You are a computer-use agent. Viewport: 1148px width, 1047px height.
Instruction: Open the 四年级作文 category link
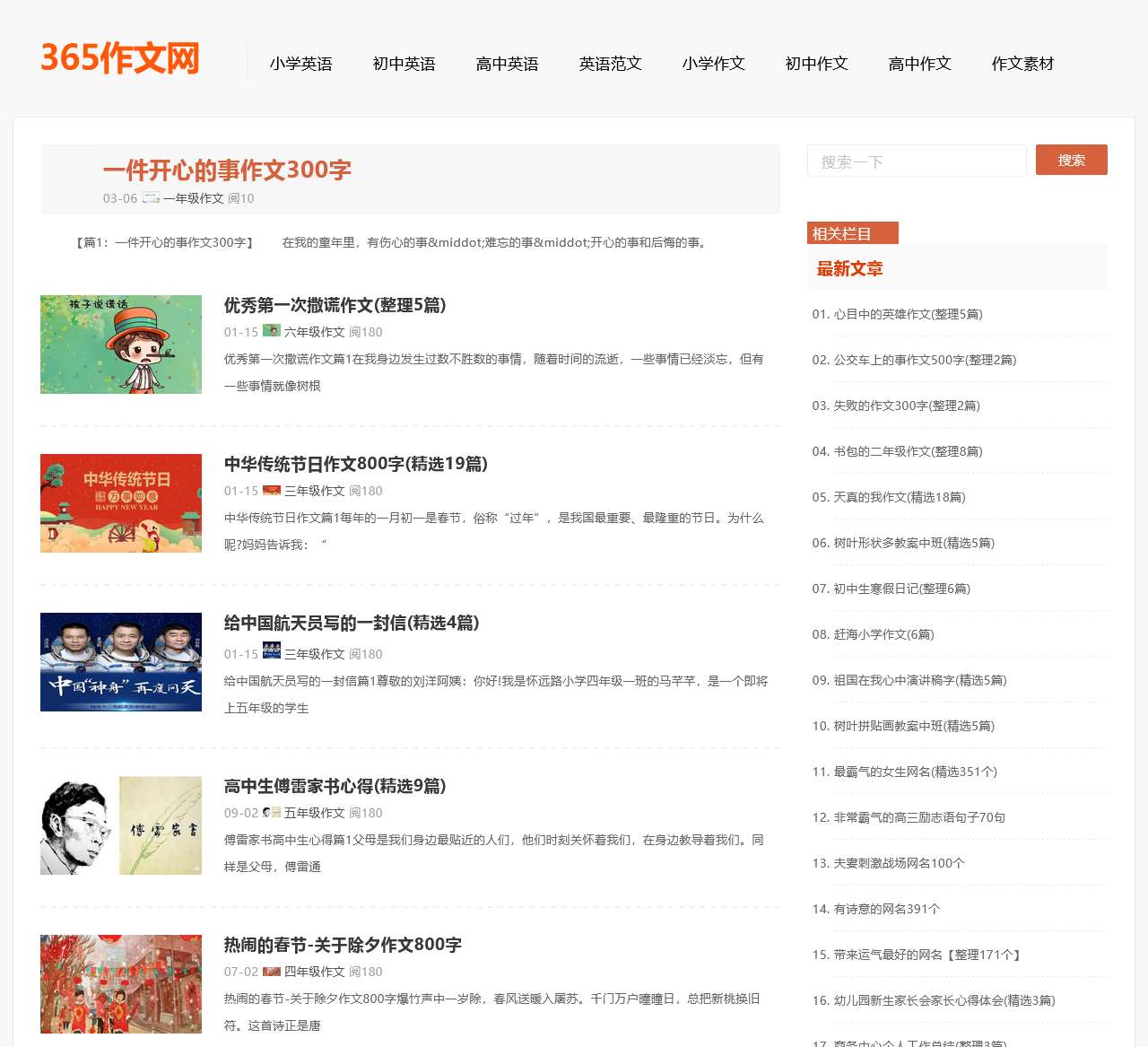coord(315,972)
